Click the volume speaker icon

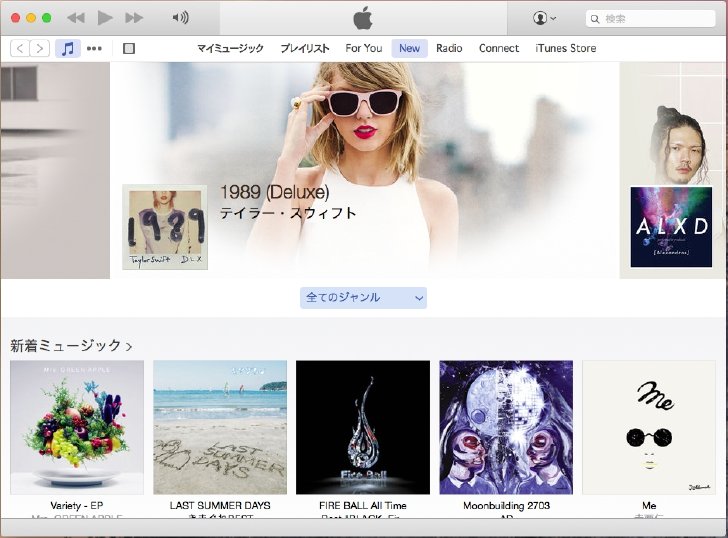(x=181, y=18)
